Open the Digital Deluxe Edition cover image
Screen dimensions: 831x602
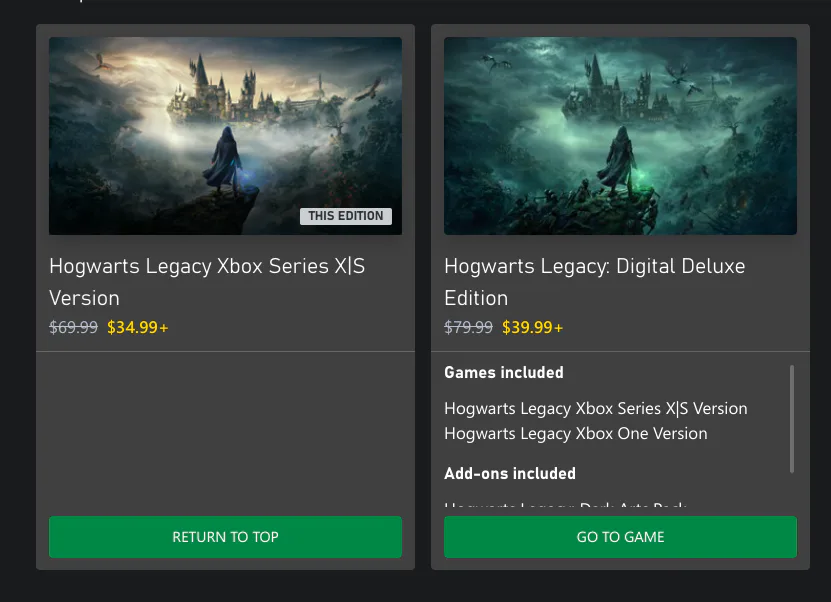(x=620, y=136)
